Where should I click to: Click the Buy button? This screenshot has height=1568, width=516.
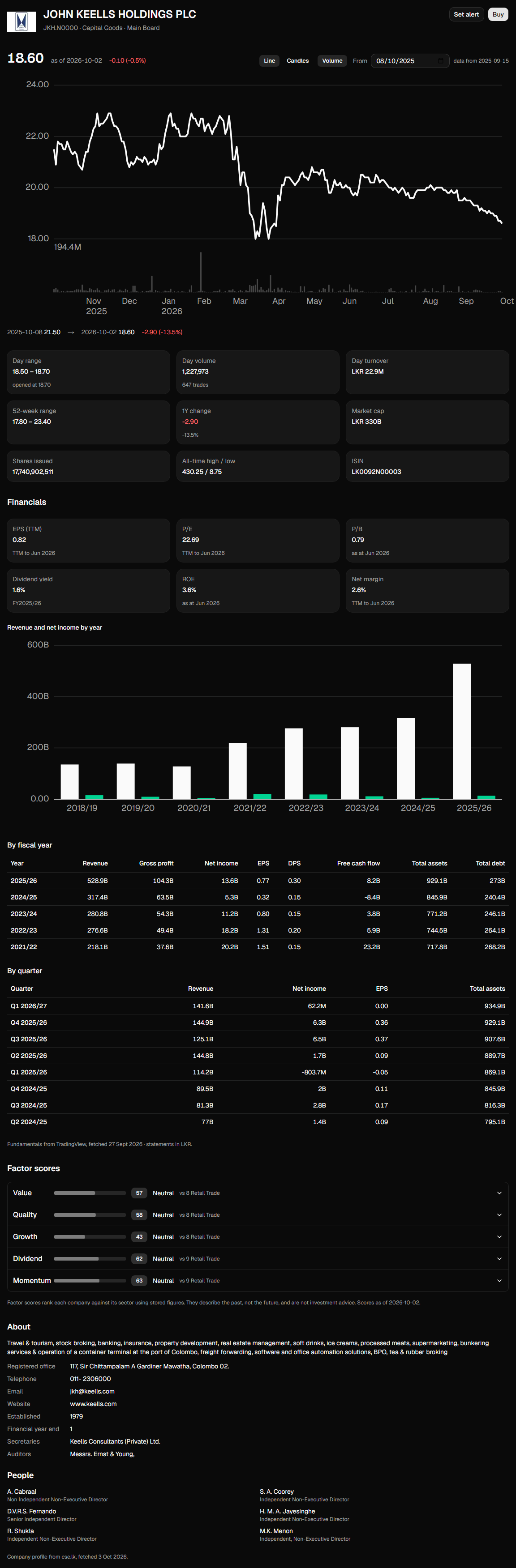tap(499, 15)
